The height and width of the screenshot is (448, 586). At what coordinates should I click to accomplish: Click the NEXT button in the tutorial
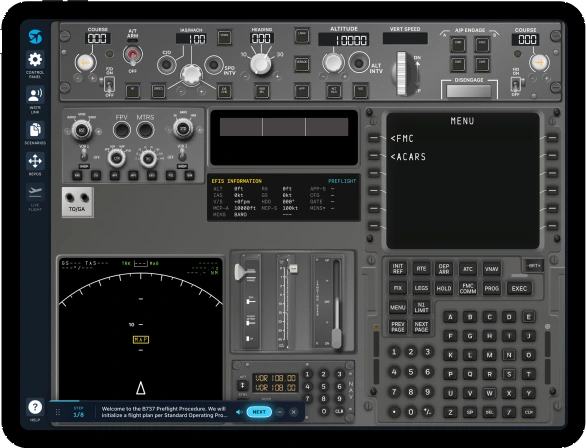point(259,412)
